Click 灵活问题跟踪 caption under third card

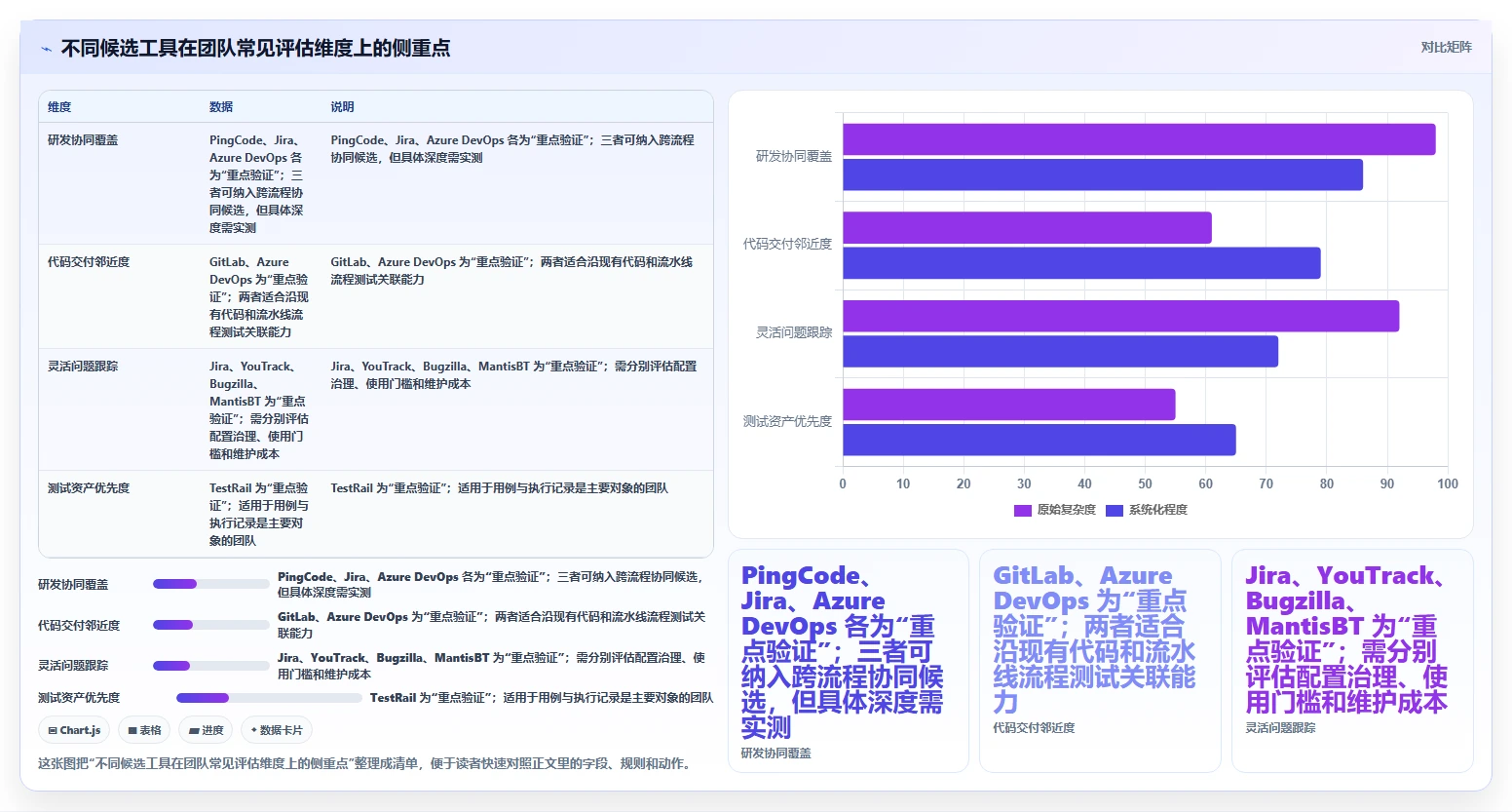pos(1280,728)
